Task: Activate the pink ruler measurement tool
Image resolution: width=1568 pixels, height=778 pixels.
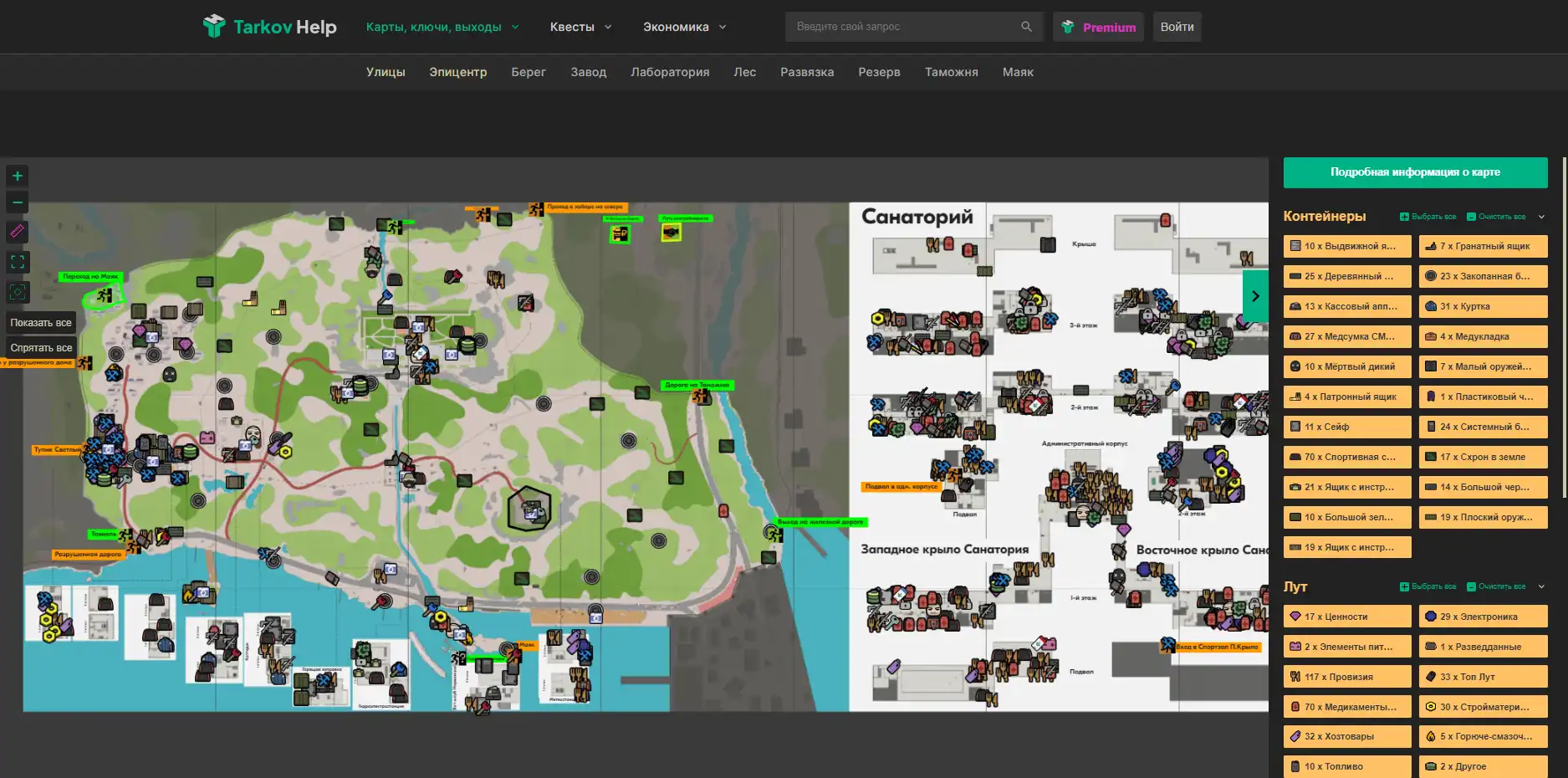Action: tap(18, 232)
